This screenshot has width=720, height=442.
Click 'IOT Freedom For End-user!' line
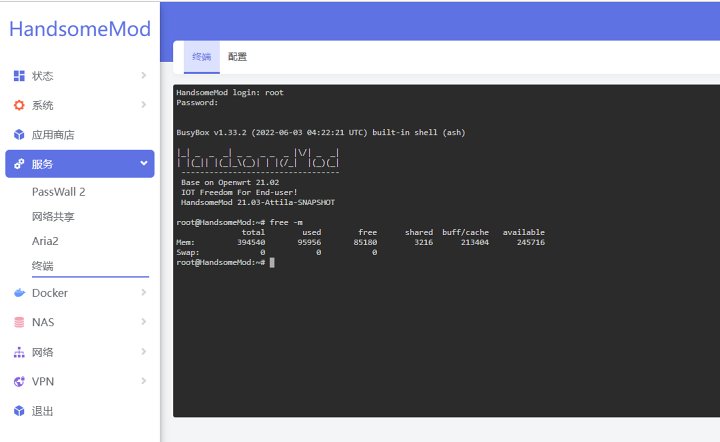coord(239,192)
